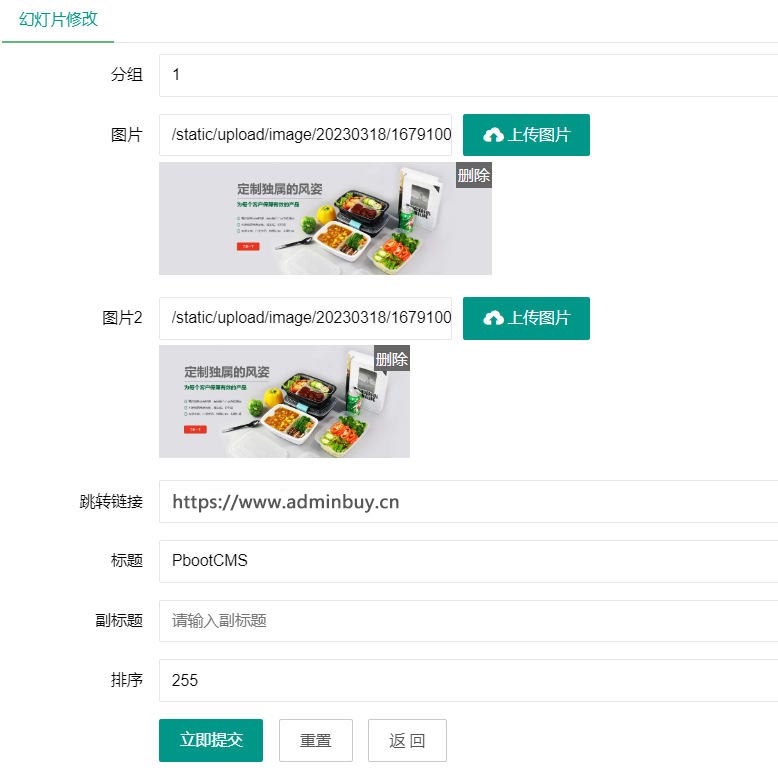The image size is (778, 781).
Task: Click the 副标题 field label
Action: (x=119, y=621)
